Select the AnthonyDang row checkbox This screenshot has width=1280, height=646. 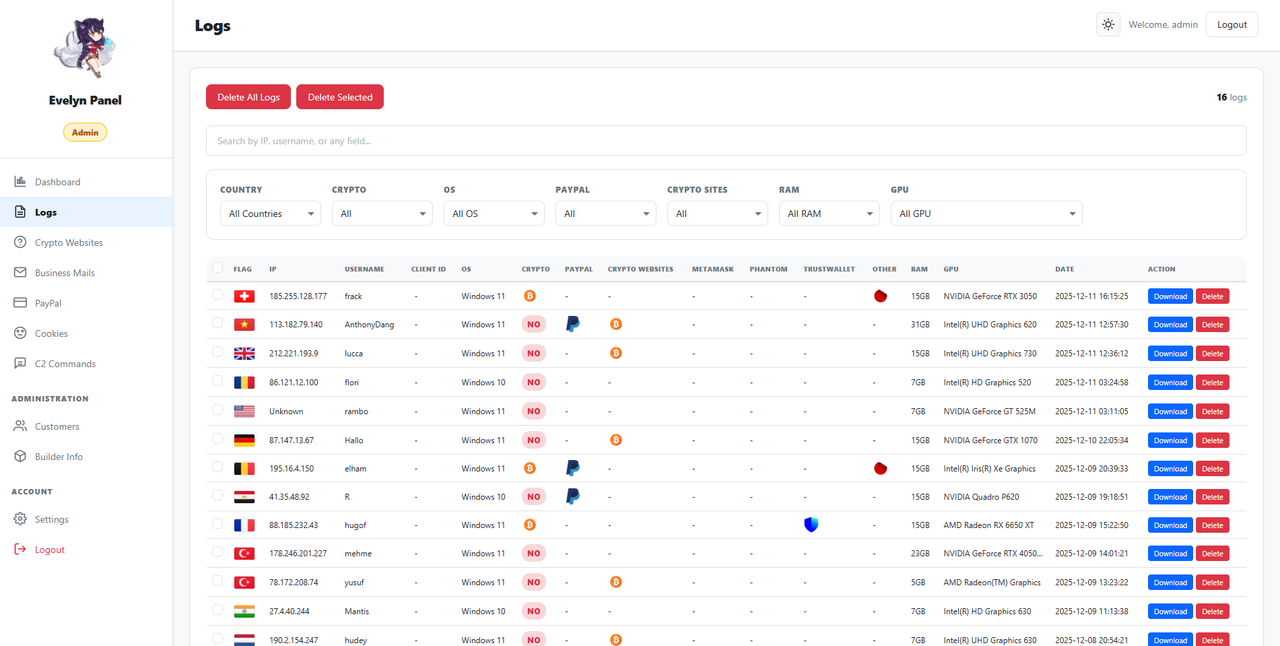tap(217, 324)
